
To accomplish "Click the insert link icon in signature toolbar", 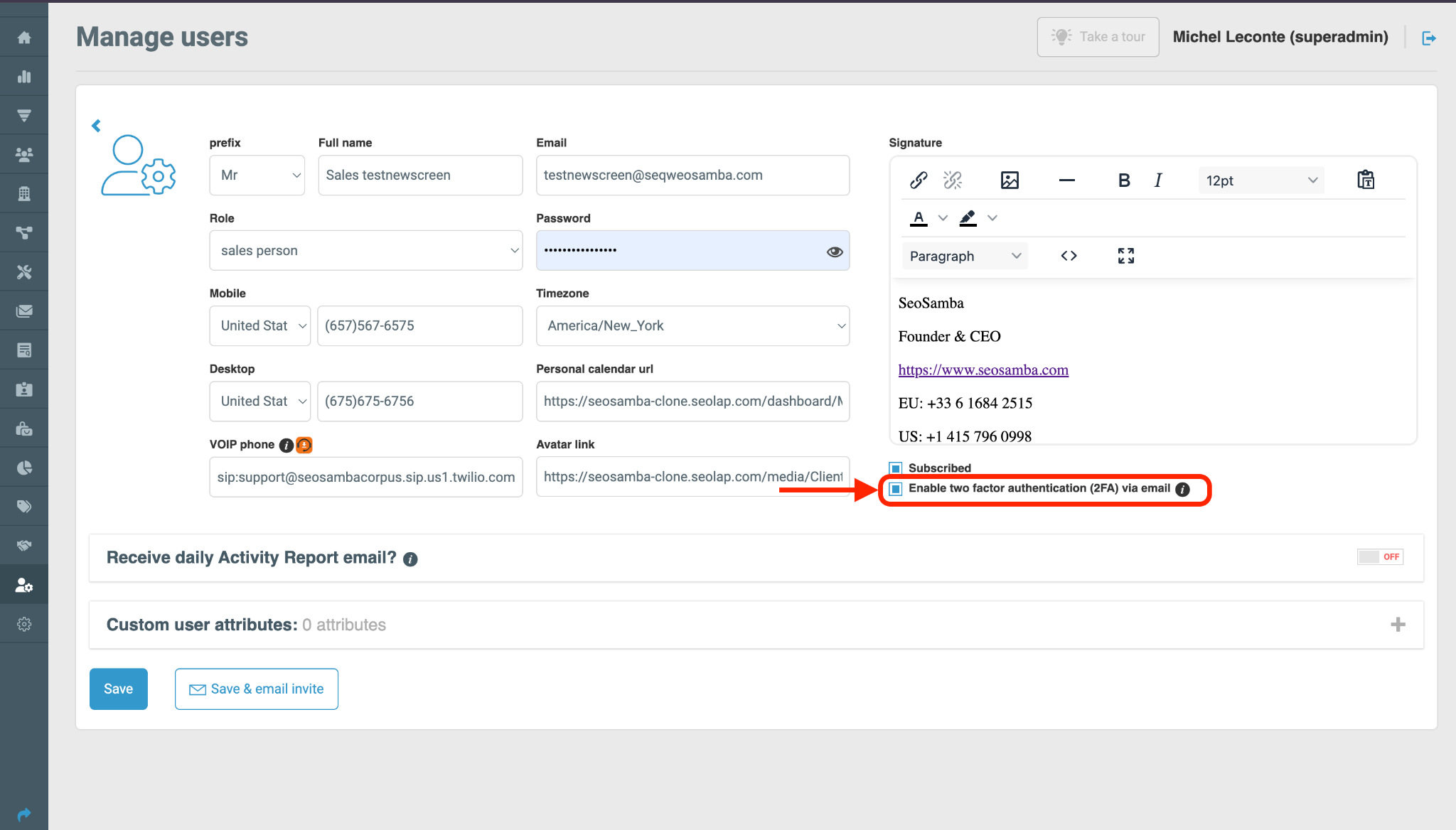I will (x=917, y=181).
